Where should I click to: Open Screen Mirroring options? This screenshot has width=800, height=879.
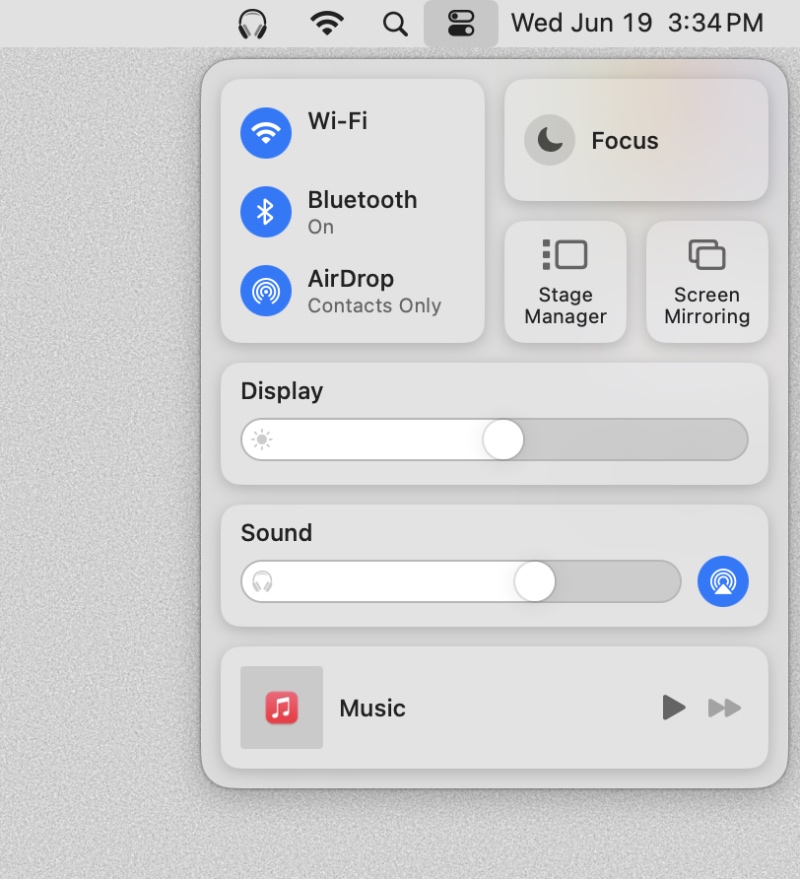(706, 283)
